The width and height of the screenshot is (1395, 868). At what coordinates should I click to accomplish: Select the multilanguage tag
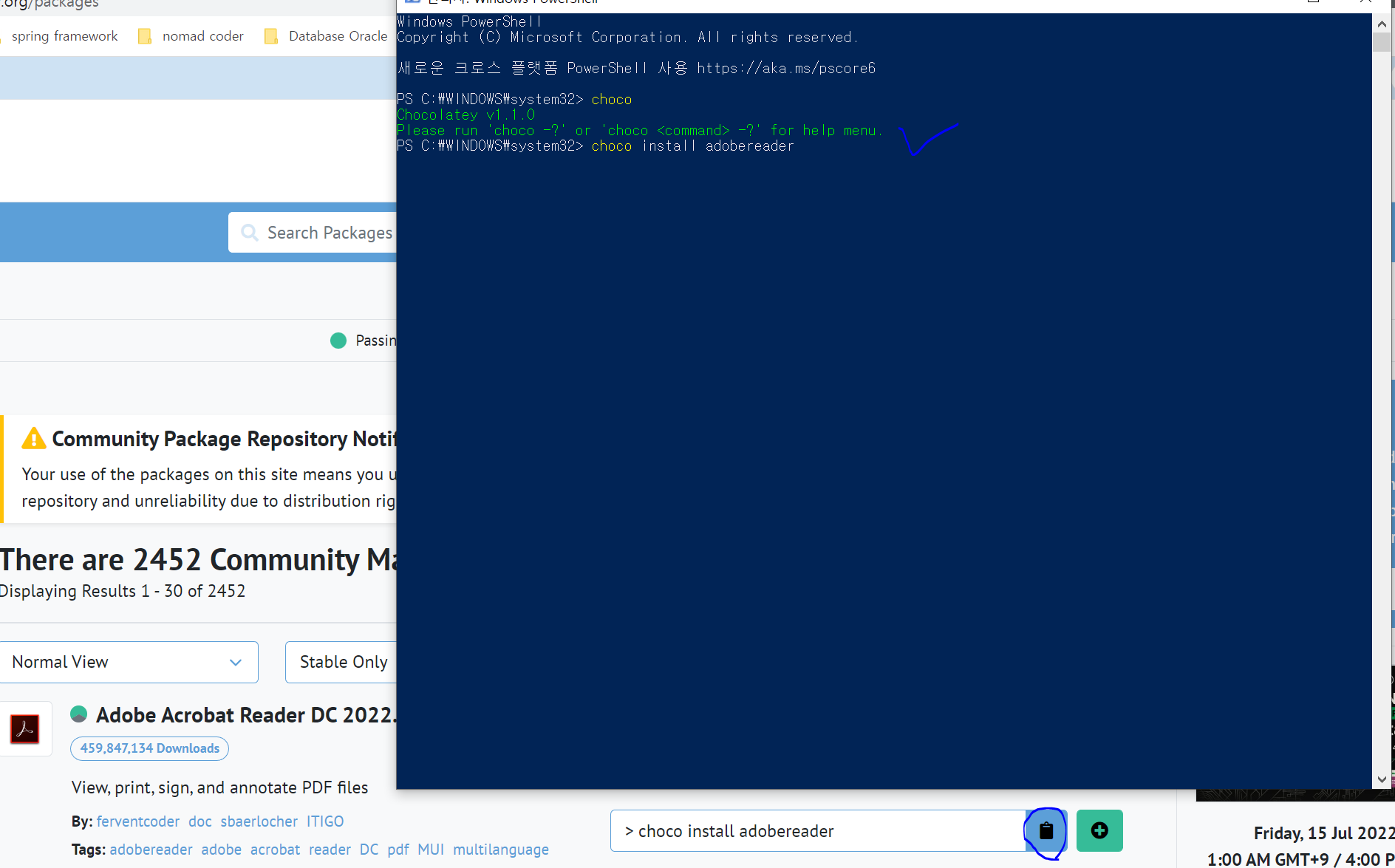(x=501, y=850)
